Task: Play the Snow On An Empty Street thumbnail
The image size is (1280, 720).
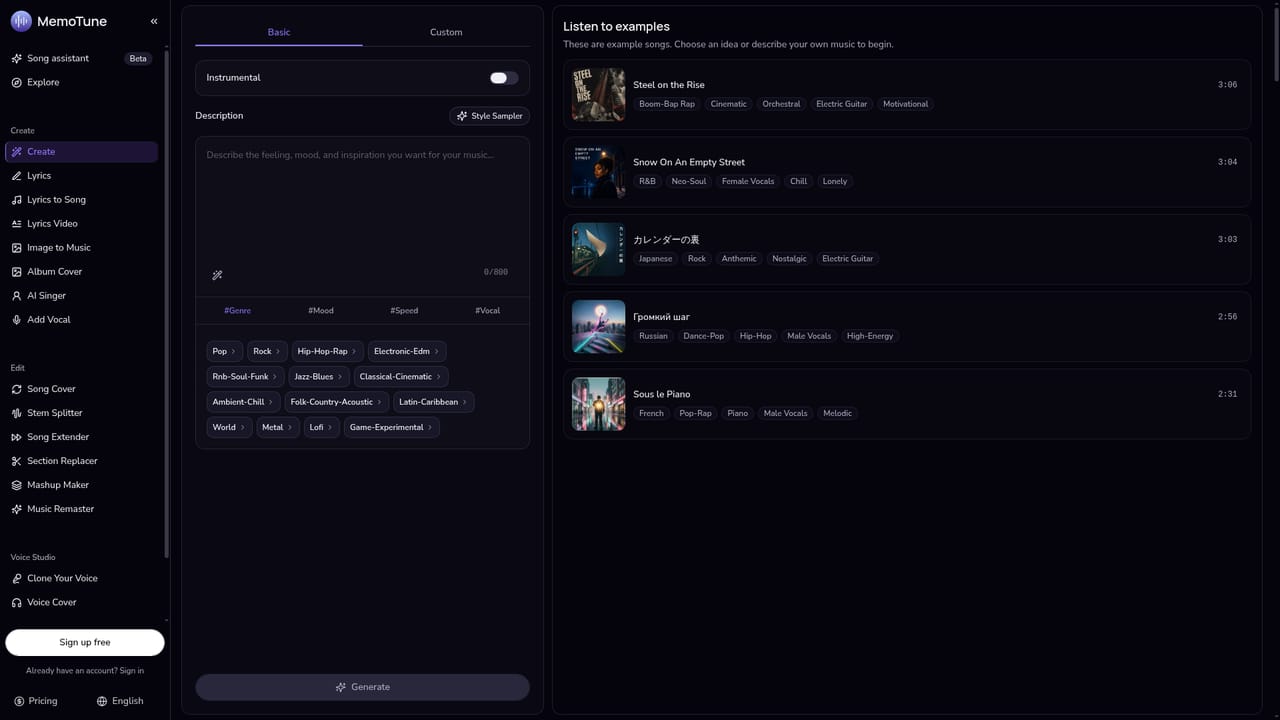Action: coord(598,172)
